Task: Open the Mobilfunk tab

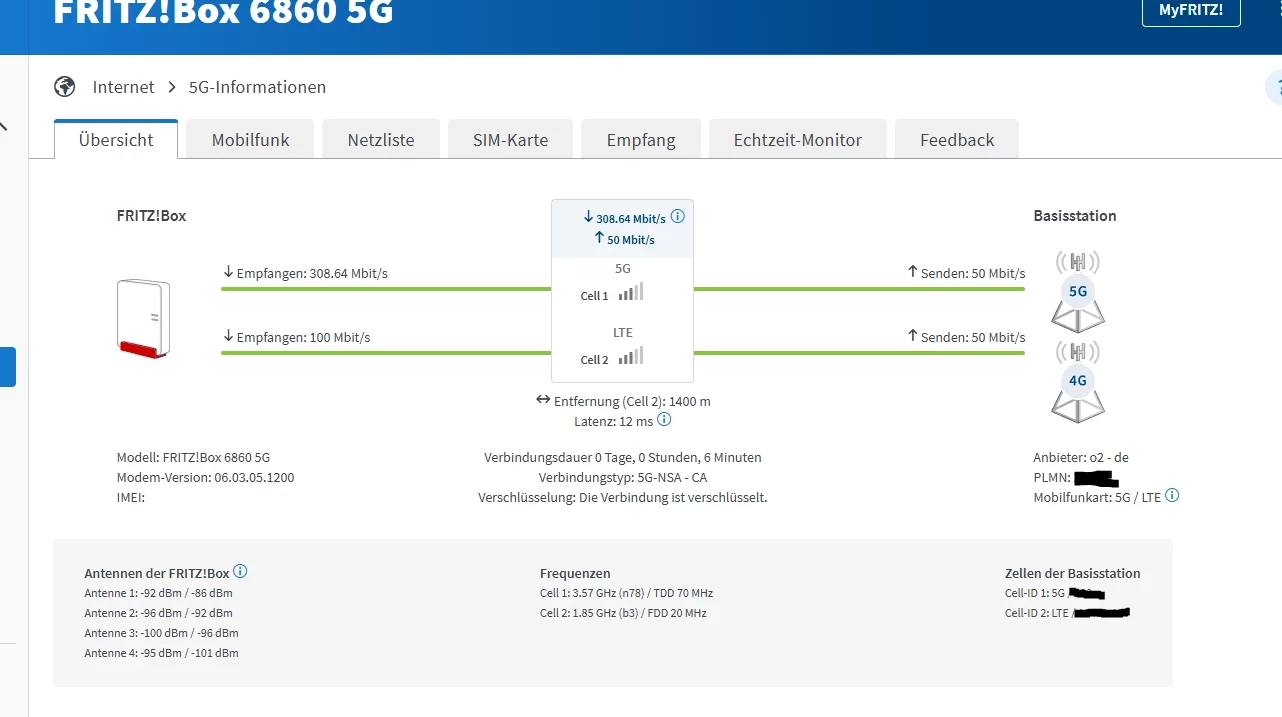Action: [250, 140]
